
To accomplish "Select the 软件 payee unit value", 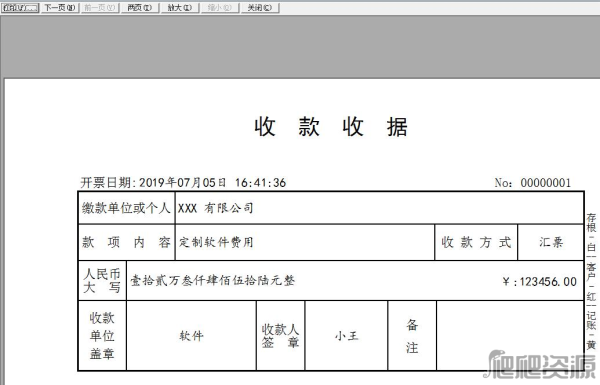I will tap(191, 336).
